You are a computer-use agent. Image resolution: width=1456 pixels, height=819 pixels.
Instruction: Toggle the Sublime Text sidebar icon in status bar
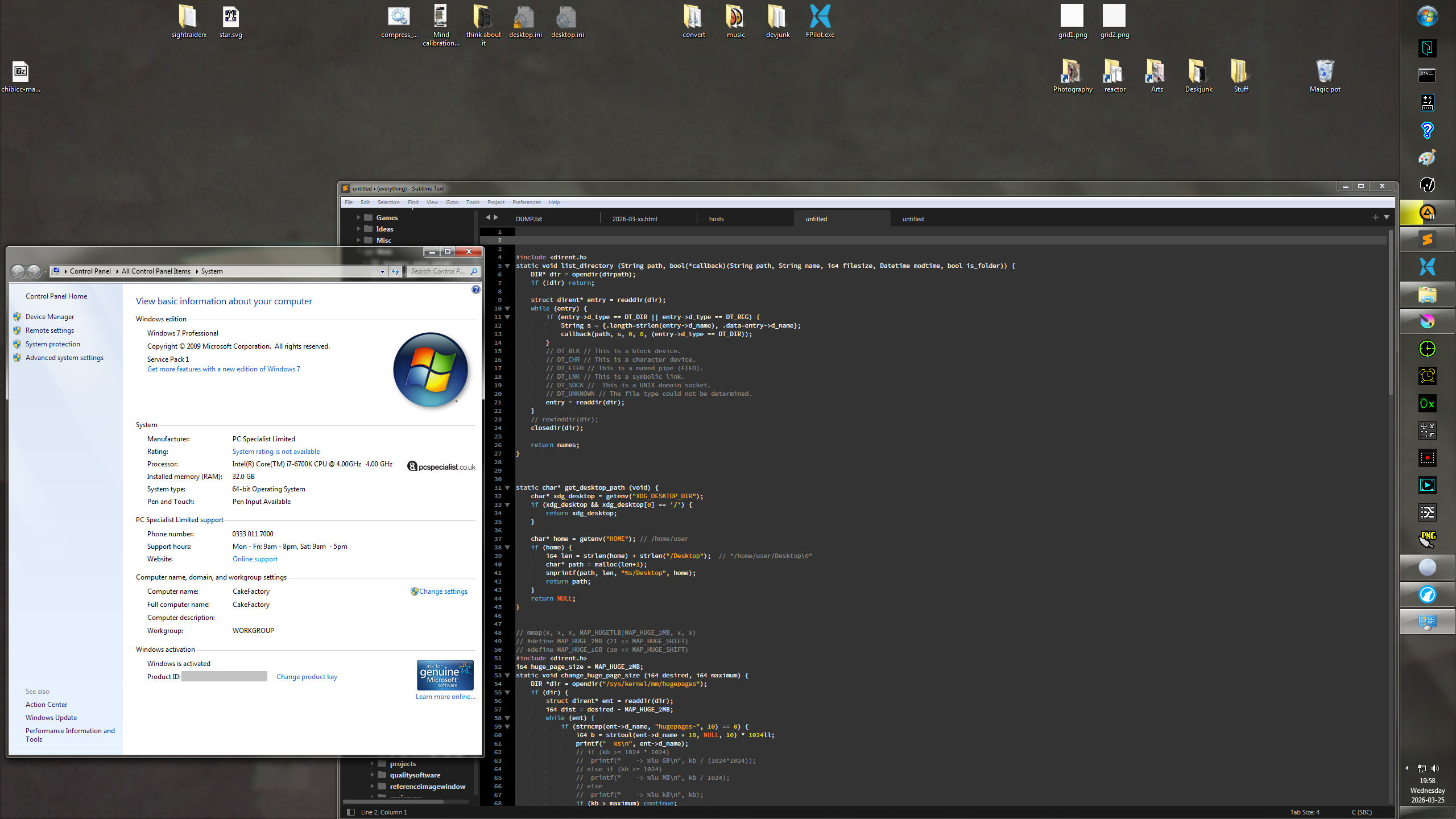pyautogui.click(x=351, y=812)
